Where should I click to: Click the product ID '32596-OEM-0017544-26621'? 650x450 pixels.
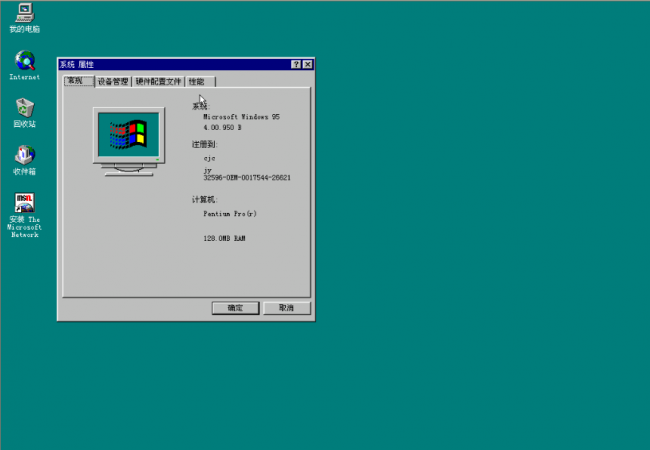[247, 178]
